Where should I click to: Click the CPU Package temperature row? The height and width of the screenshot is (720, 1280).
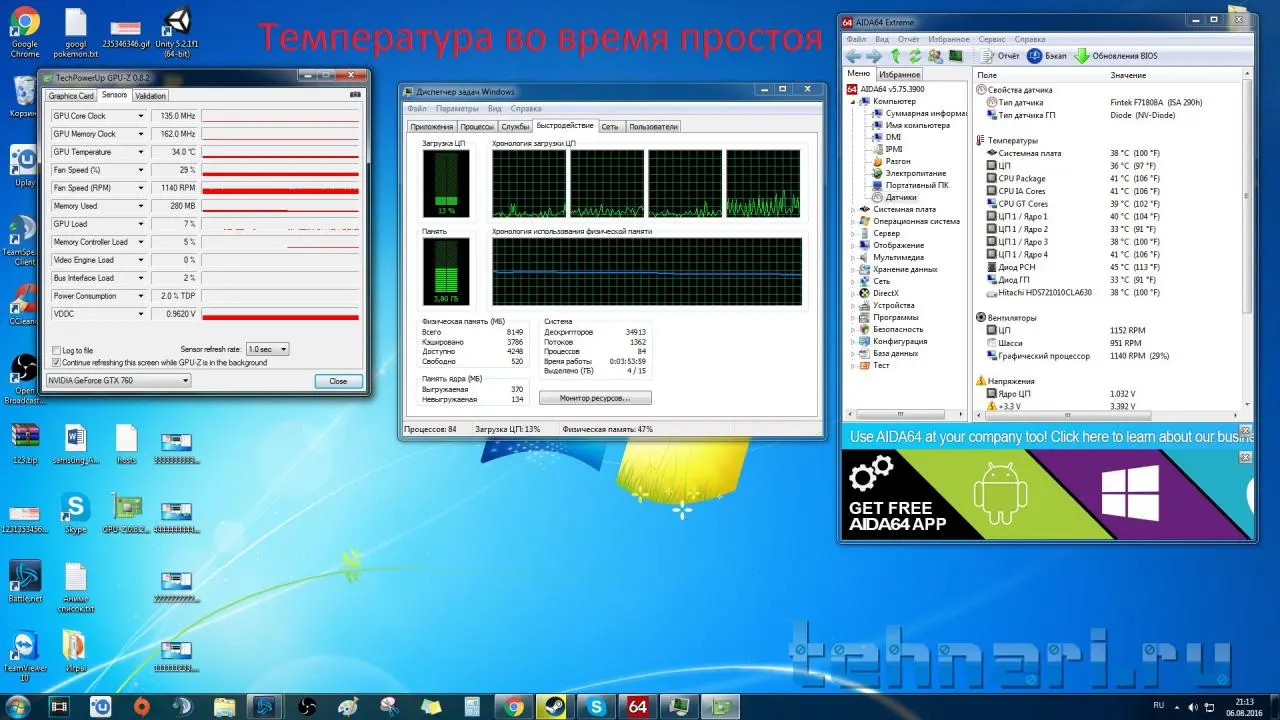click(1108, 179)
